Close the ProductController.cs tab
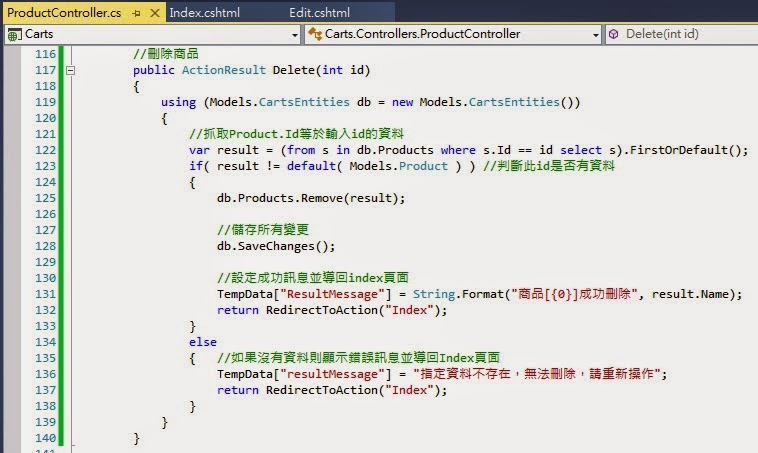The image size is (758, 453). coord(155,13)
